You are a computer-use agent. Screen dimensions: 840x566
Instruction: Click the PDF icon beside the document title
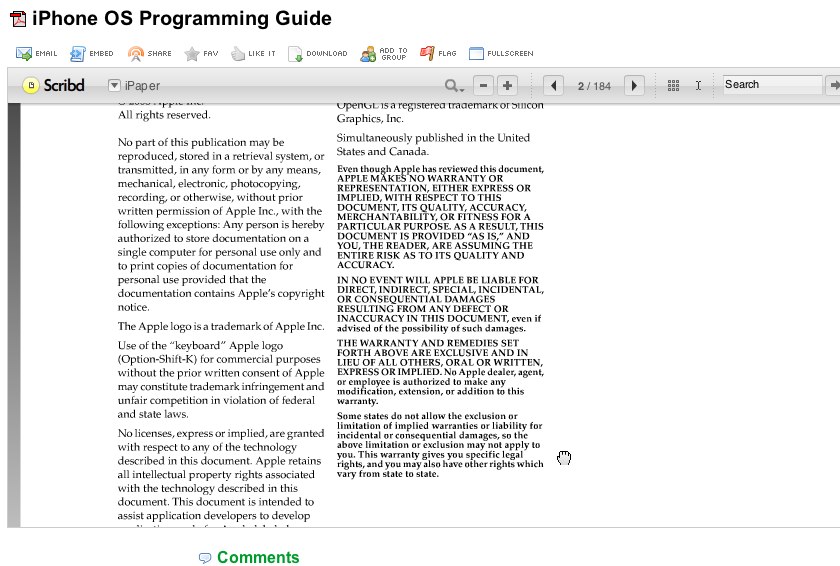tap(18, 19)
